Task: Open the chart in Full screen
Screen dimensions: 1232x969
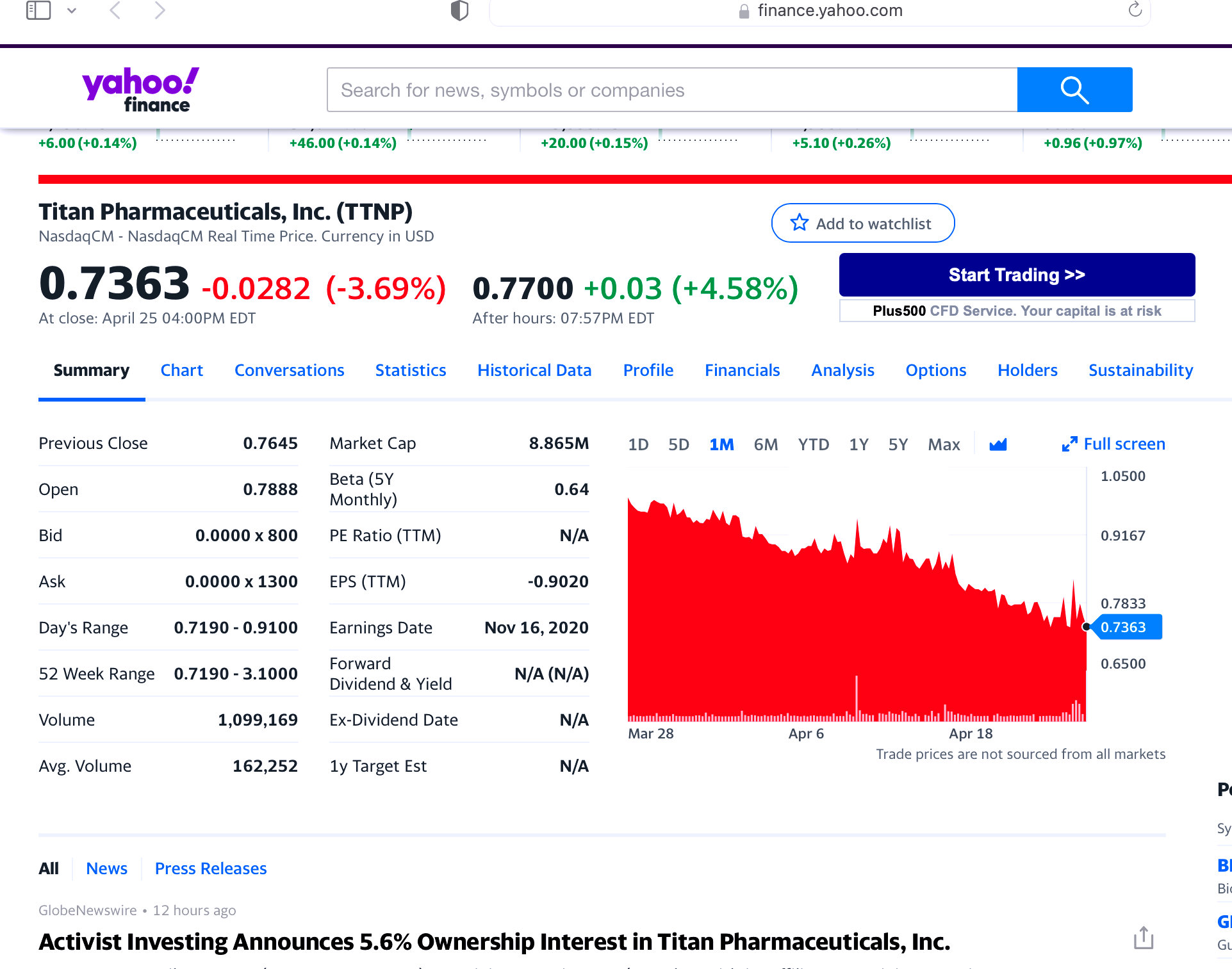Action: coord(1113,444)
